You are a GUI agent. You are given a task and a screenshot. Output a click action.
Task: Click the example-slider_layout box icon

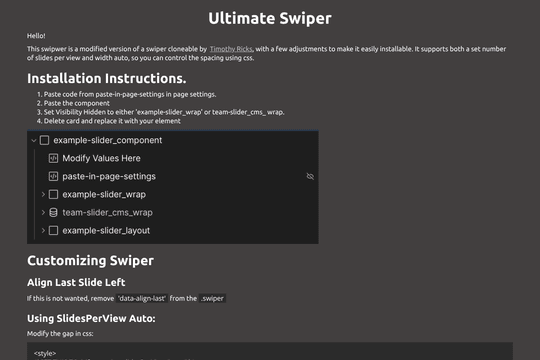point(53,230)
